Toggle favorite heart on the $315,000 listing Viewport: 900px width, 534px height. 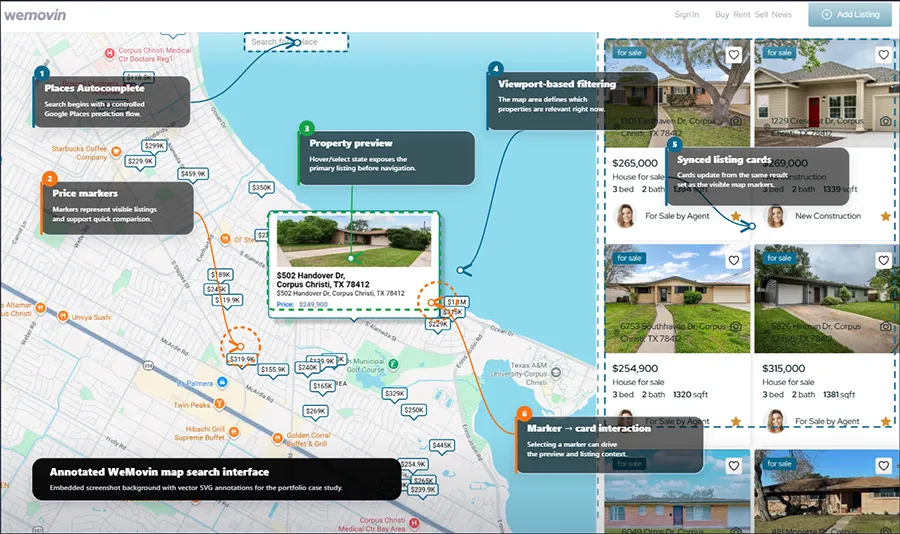tap(883, 261)
